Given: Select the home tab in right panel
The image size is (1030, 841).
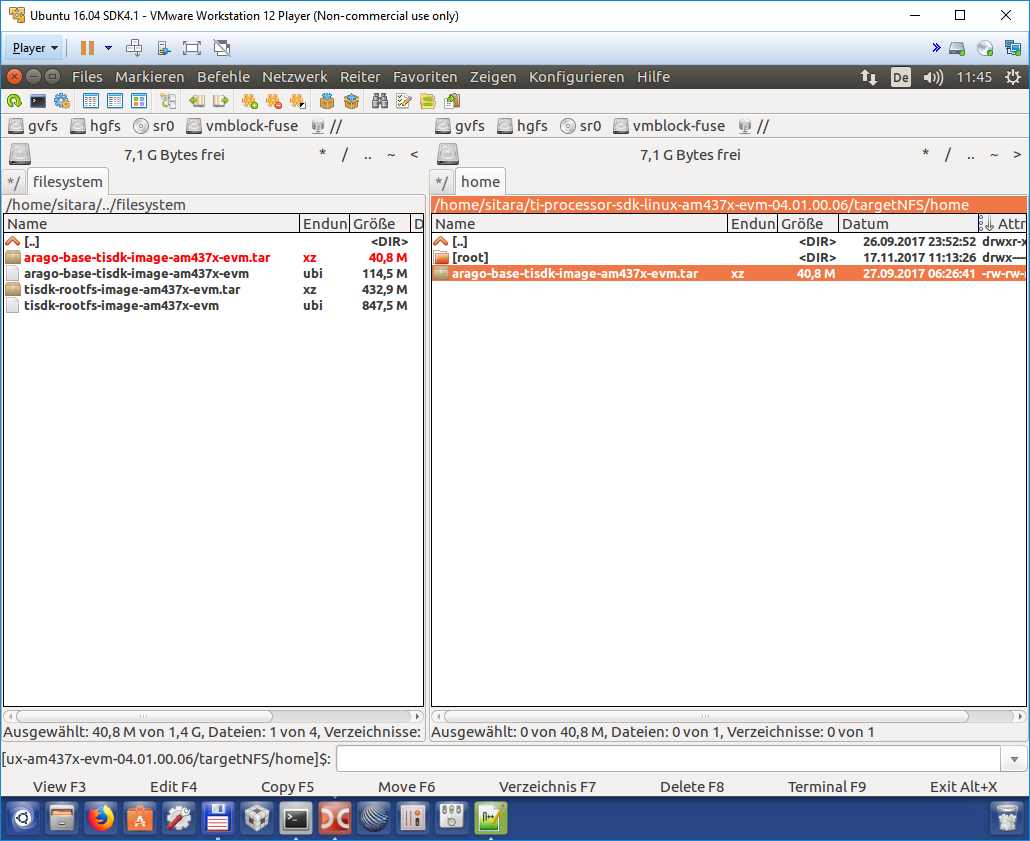Looking at the screenshot, I should (x=480, y=182).
